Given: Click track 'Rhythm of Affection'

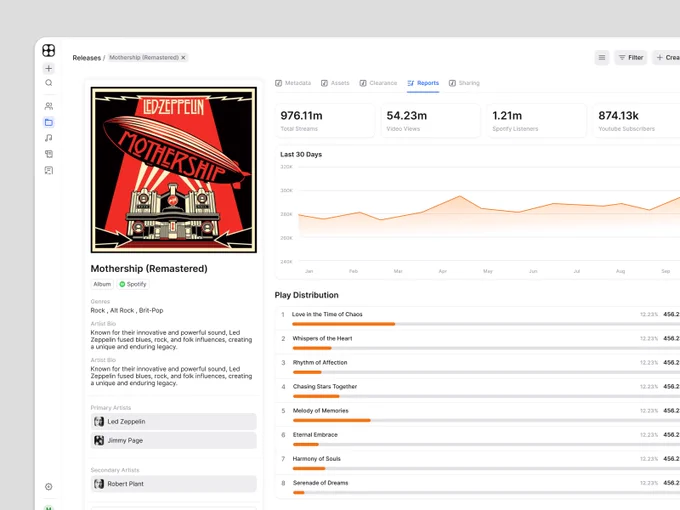Looking at the screenshot, I should click(x=320, y=363).
